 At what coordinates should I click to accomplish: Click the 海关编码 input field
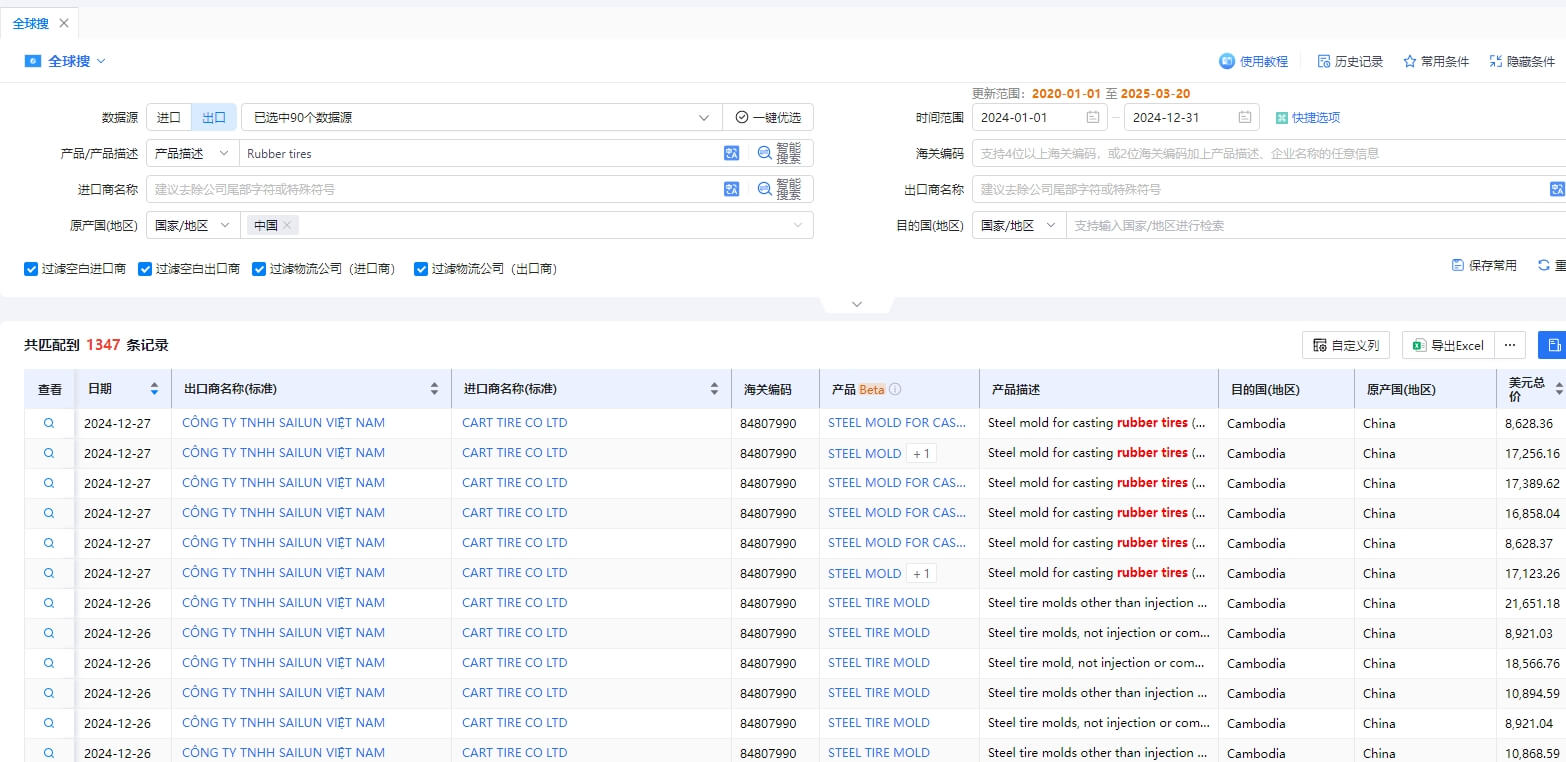click(1269, 153)
